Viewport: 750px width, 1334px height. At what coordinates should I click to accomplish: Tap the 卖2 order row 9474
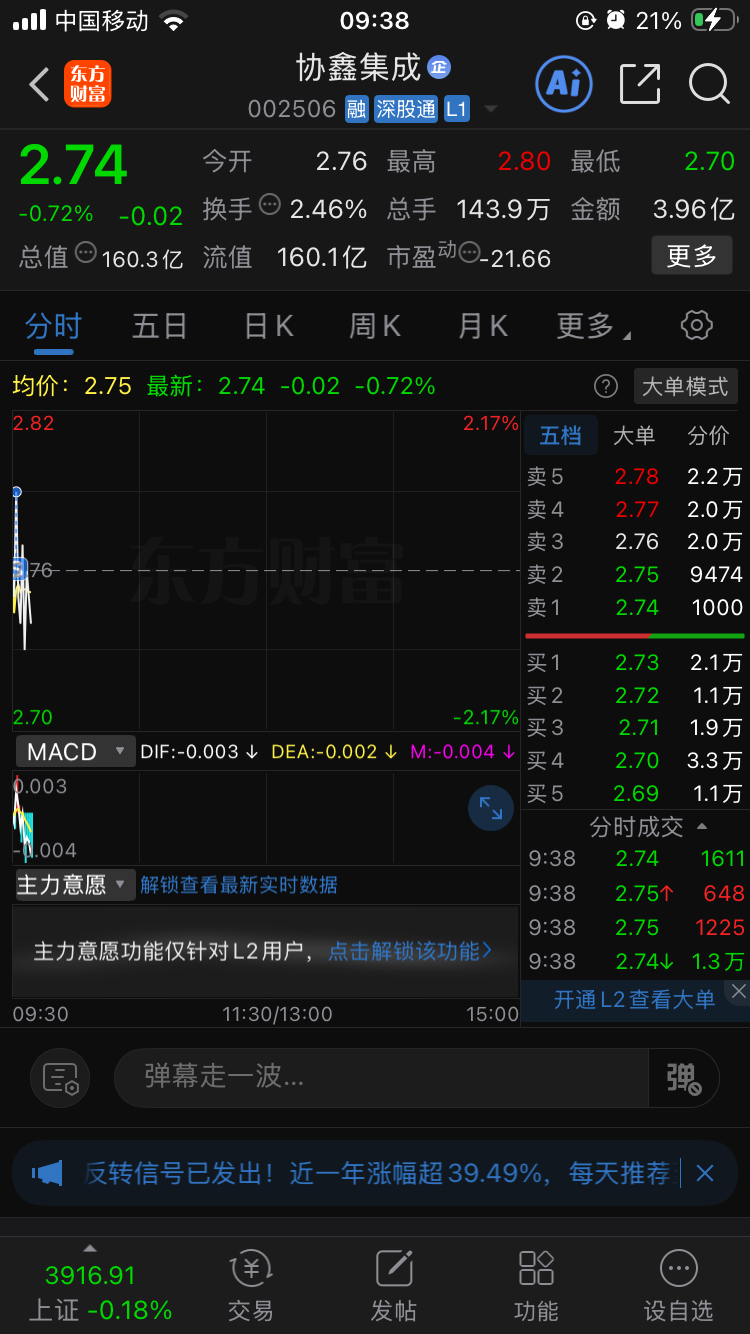635,575
